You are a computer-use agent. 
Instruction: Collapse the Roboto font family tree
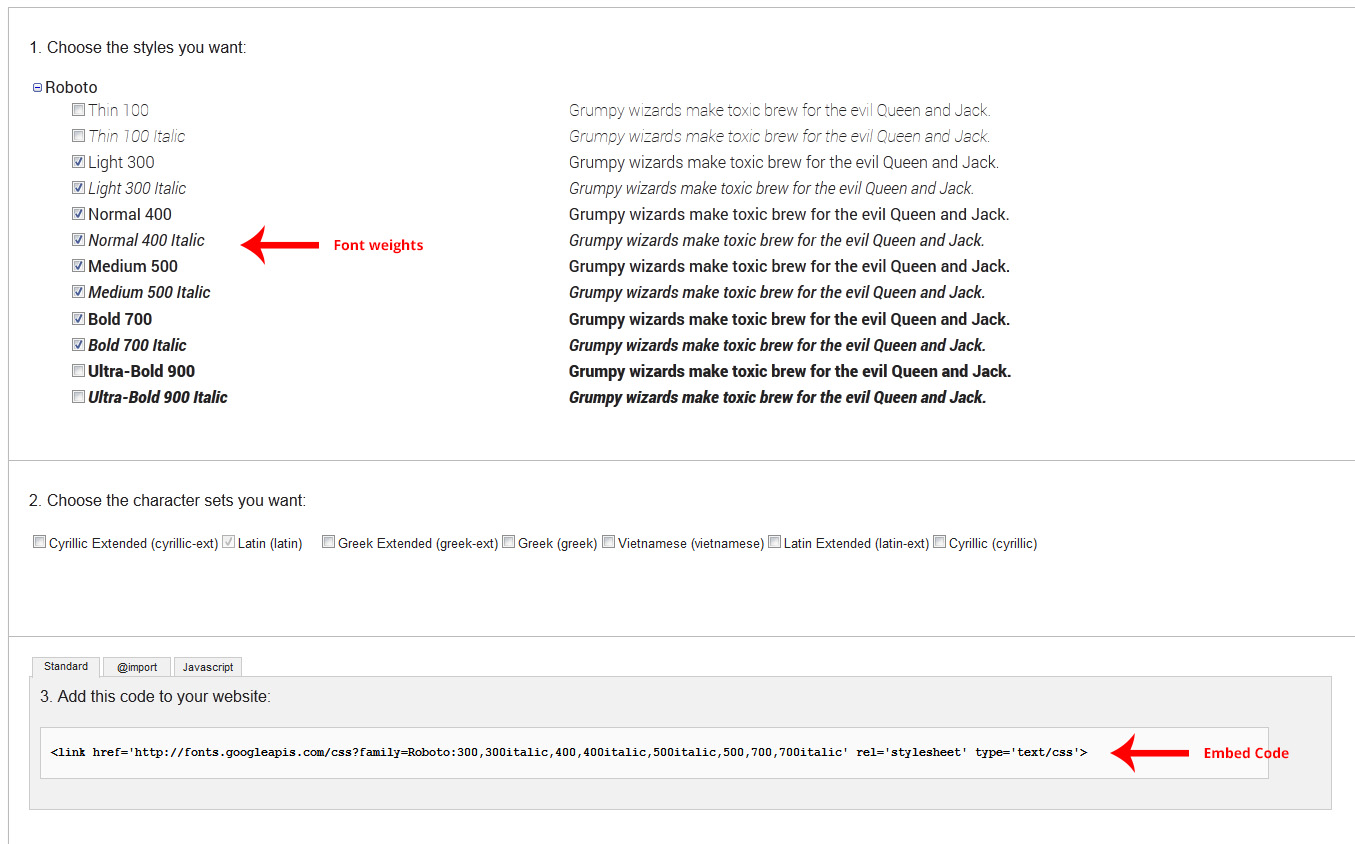[37, 88]
